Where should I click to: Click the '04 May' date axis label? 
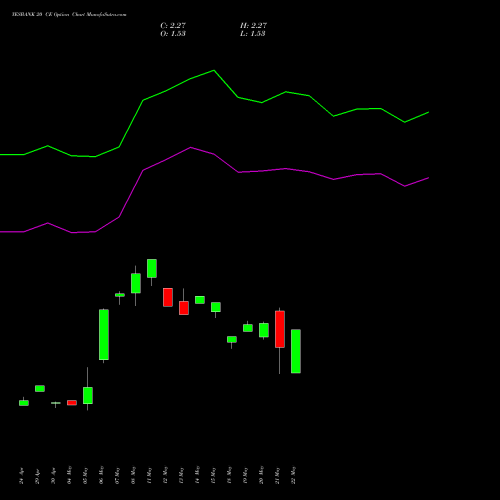(x=69, y=475)
